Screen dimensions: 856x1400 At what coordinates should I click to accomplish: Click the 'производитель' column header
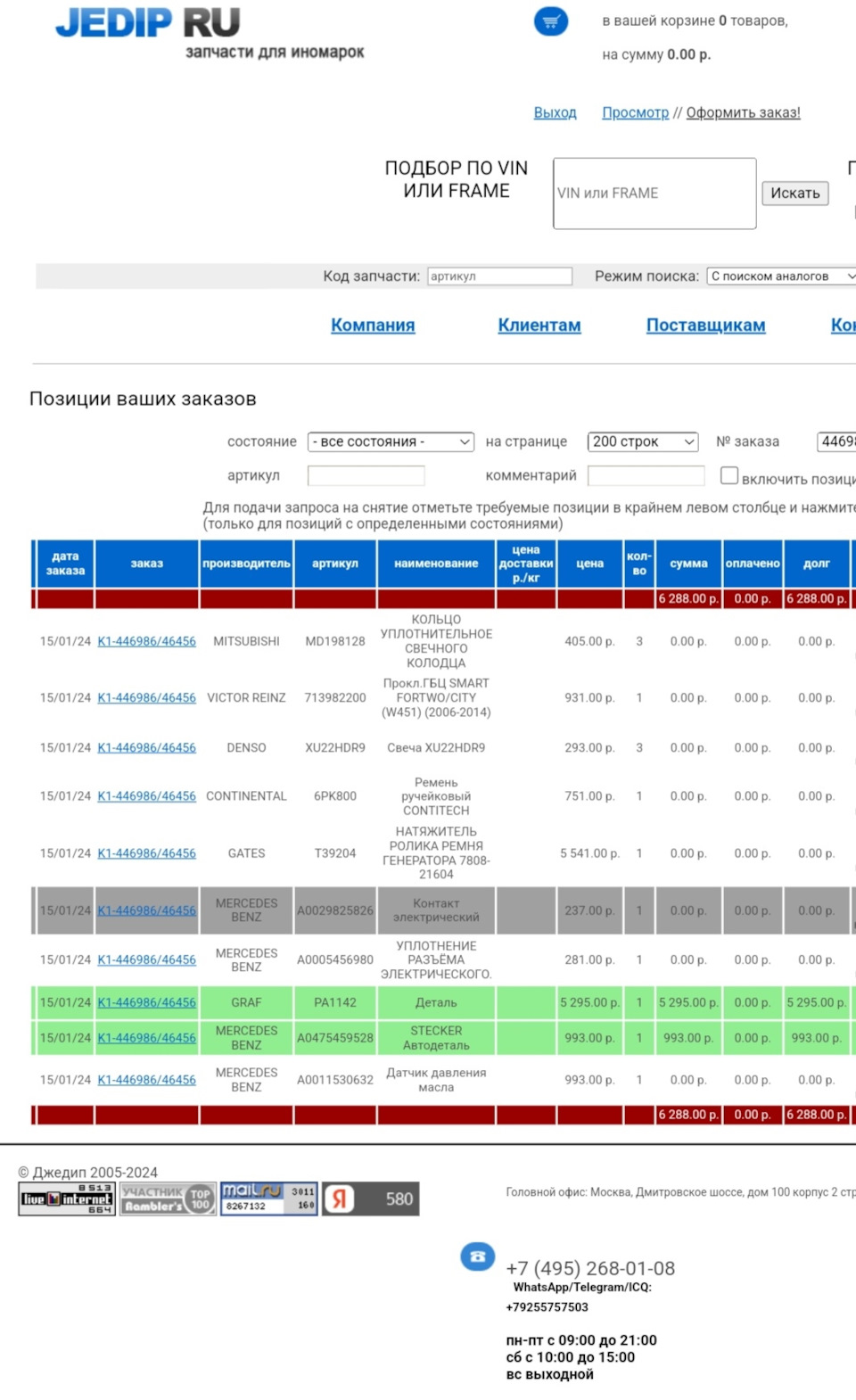click(x=246, y=564)
